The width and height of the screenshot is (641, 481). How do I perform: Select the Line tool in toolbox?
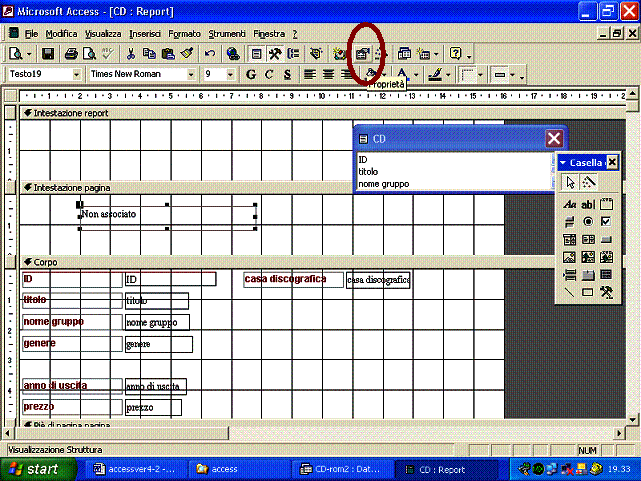tap(569, 292)
